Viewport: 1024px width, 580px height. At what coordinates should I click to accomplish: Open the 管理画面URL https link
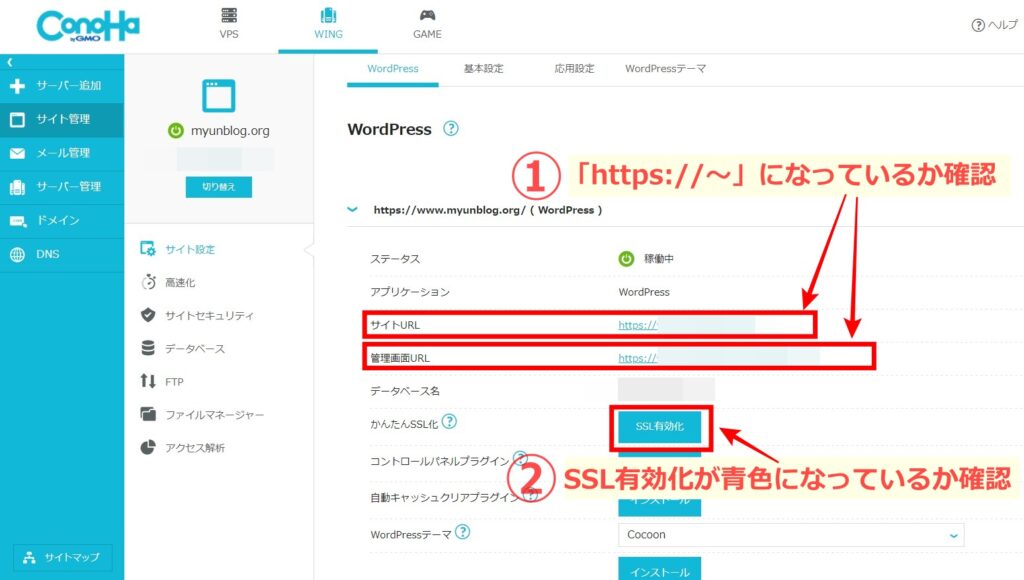coord(637,358)
